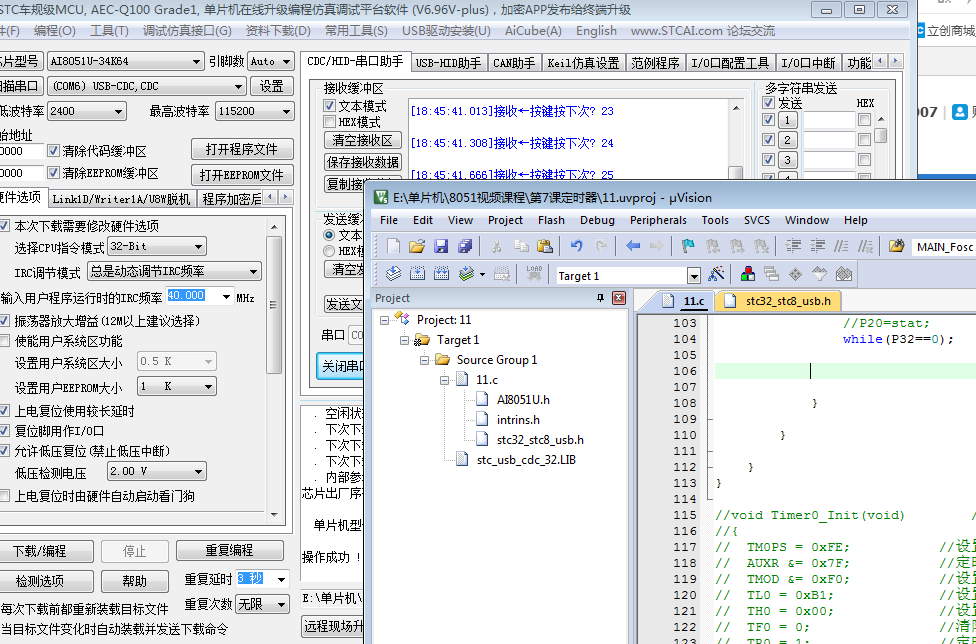Collapse the 11.c node in project tree

point(444,380)
